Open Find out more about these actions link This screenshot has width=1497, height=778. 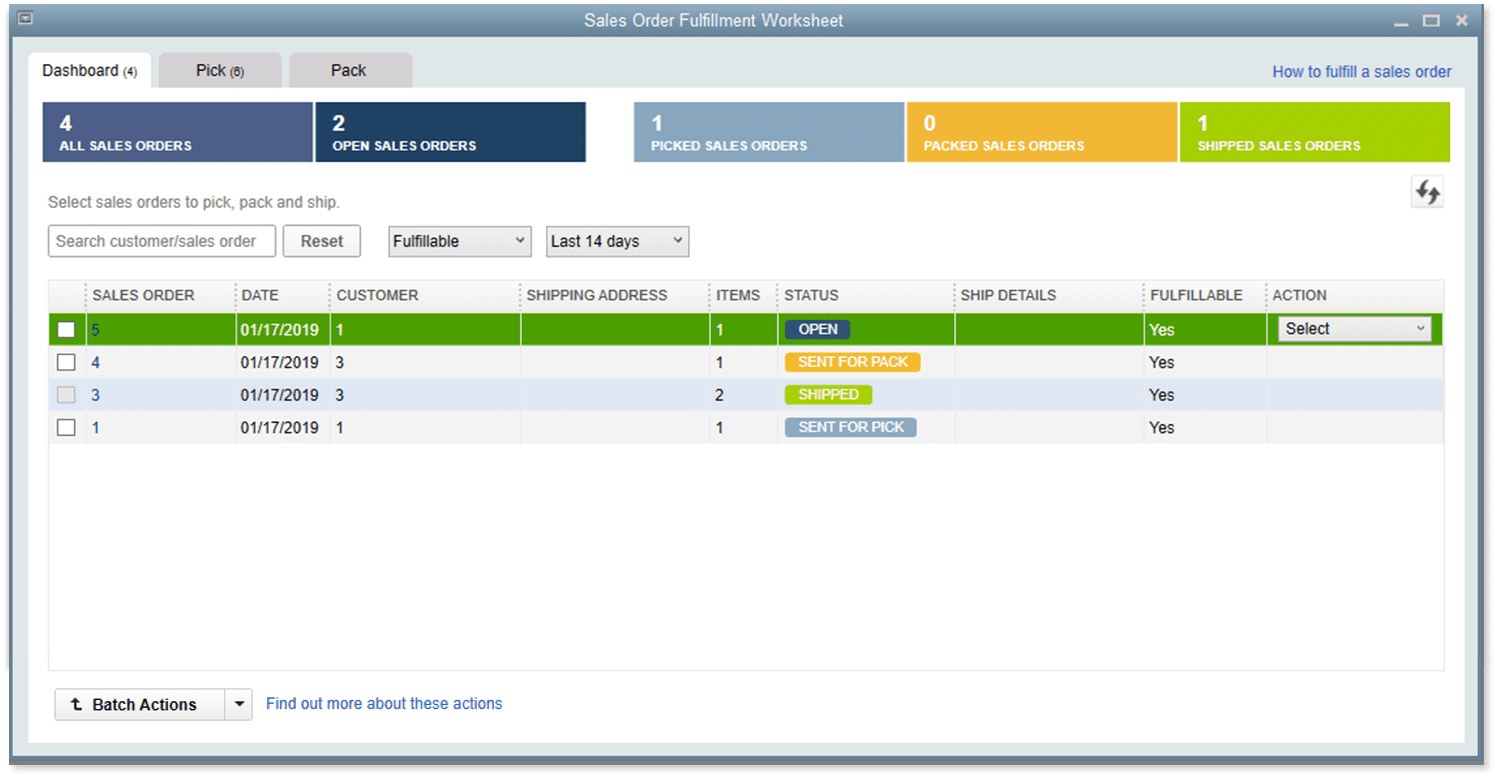pyautogui.click(x=384, y=704)
